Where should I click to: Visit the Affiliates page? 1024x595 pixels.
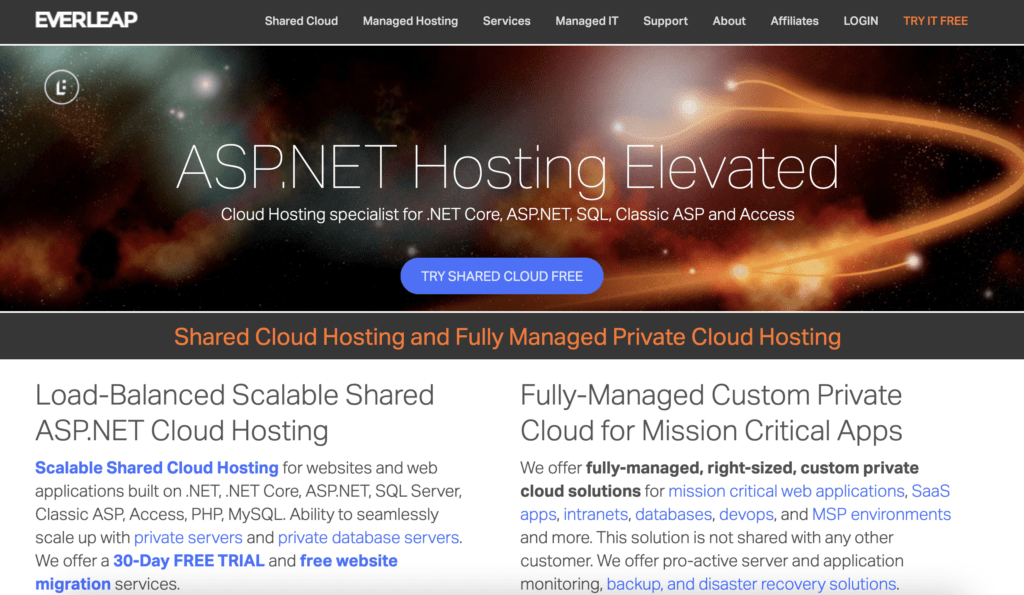click(x=794, y=21)
